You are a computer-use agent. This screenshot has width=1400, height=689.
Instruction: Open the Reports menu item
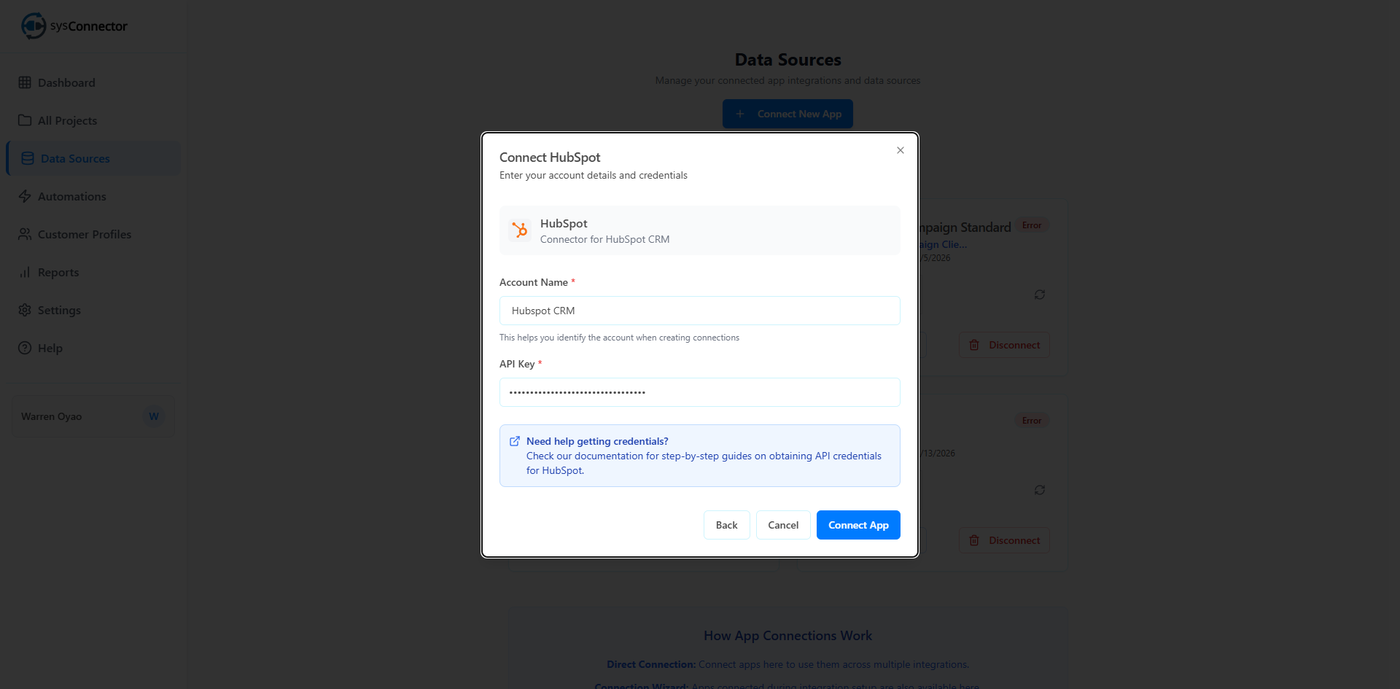(x=58, y=273)
